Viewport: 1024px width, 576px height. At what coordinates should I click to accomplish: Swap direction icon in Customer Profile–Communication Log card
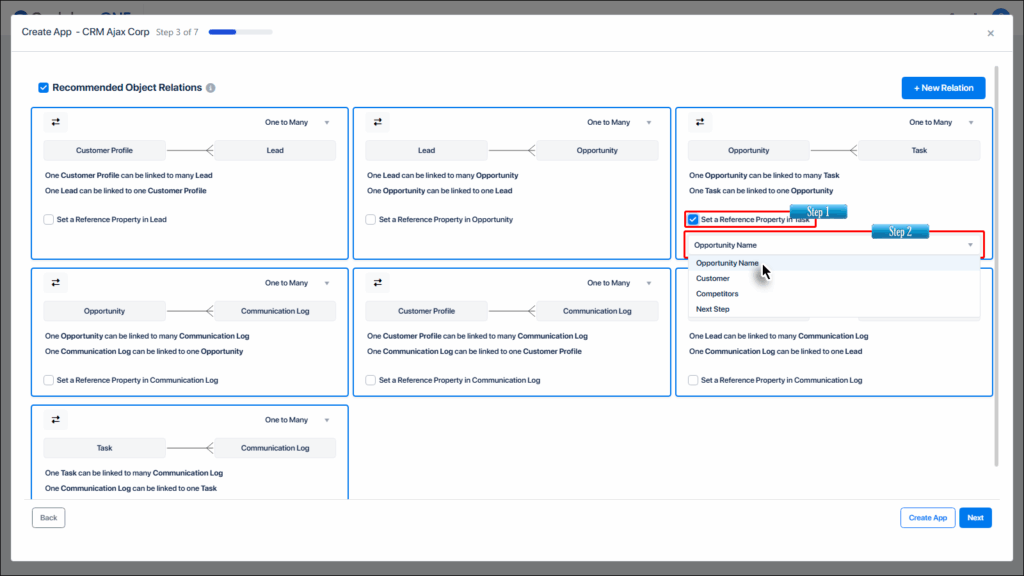pos(377,283)
